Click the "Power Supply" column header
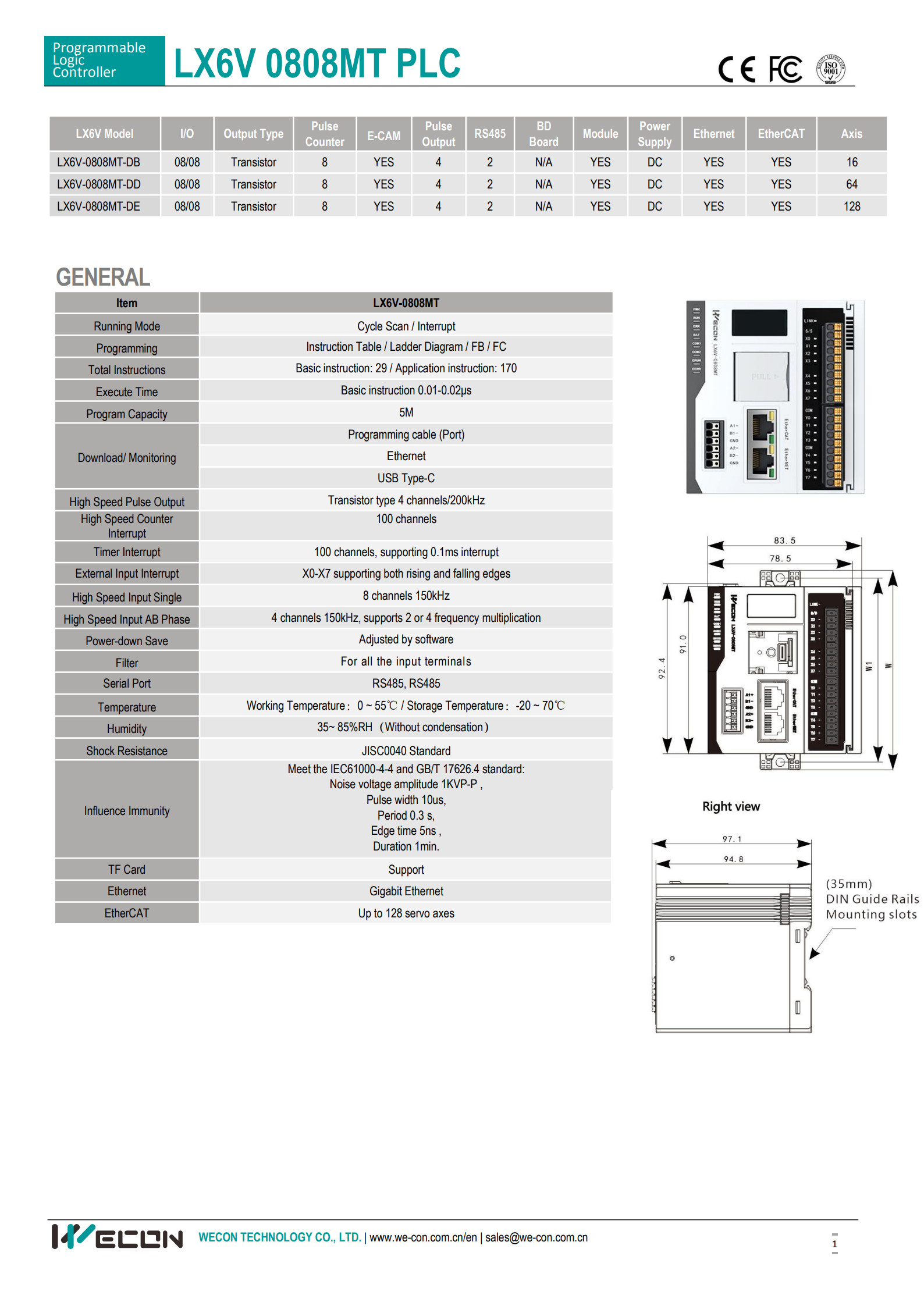924x1306 pixels. tap(655, 134)
